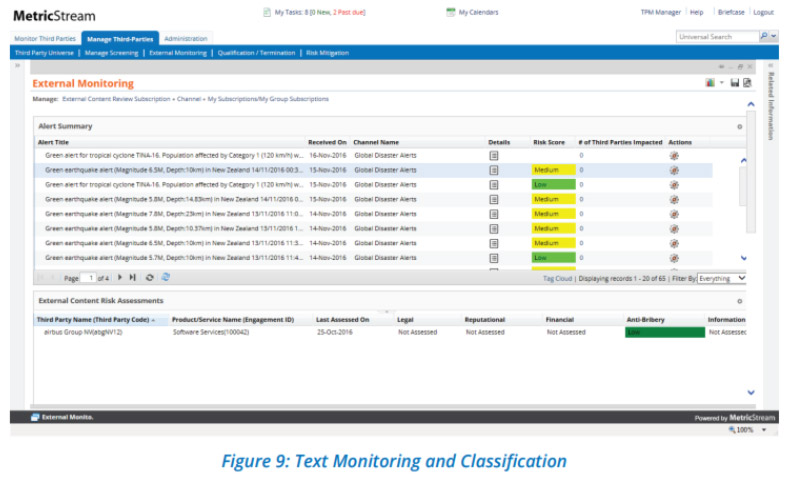Image resolution: width=793 pixels, height=480 pixels.
Task: Click the Logout link
Action: pos(763,12)
